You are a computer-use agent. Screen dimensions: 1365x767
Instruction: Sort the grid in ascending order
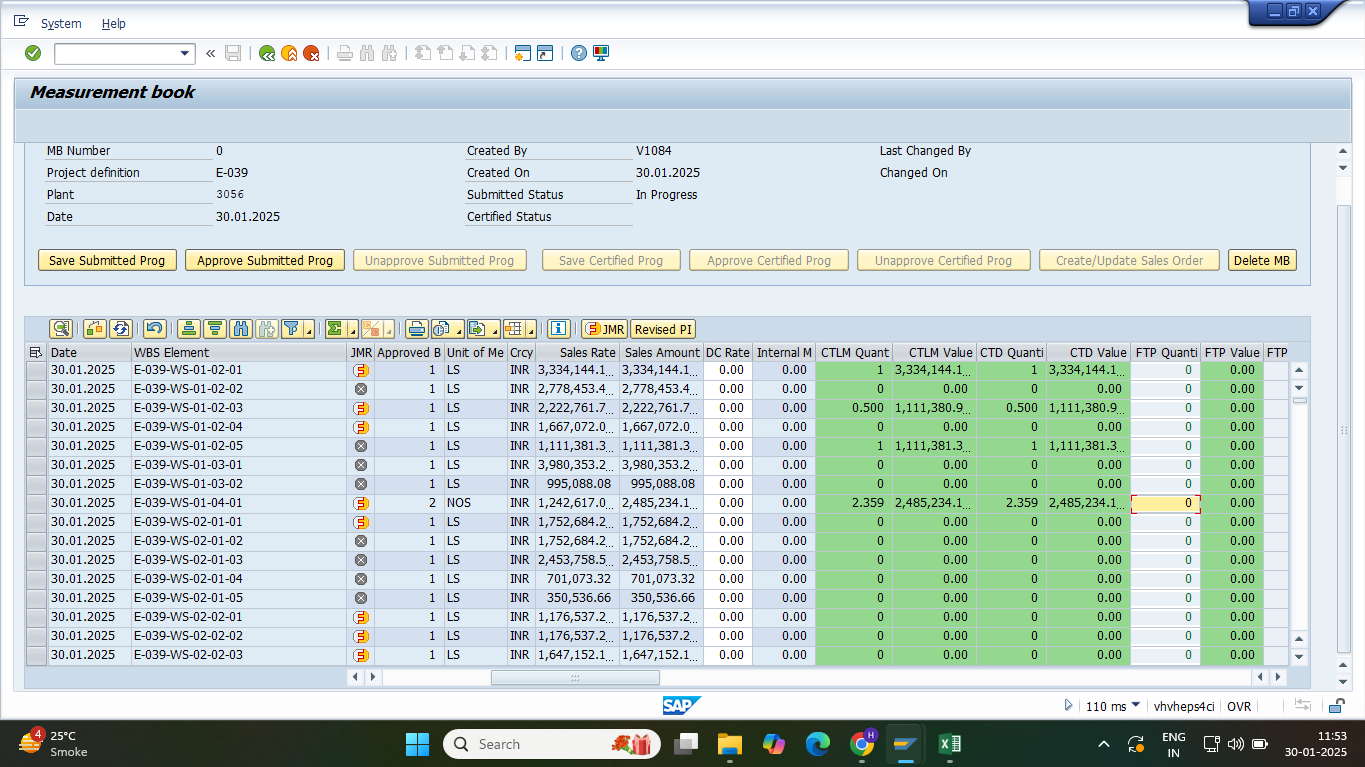188,329
